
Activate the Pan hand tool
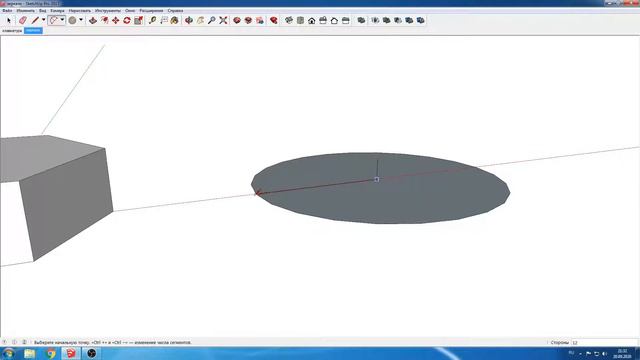tap(200, 20)
